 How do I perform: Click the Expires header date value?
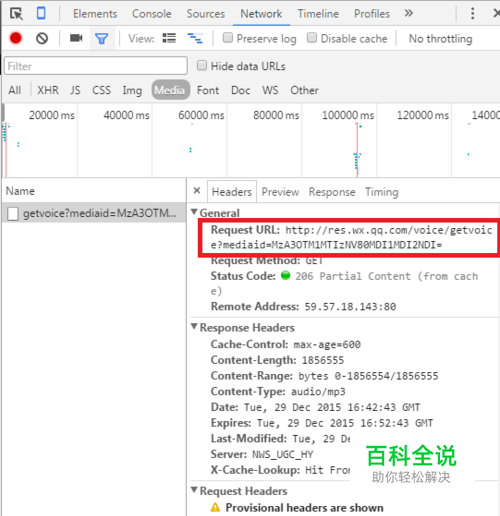(345, 423)
